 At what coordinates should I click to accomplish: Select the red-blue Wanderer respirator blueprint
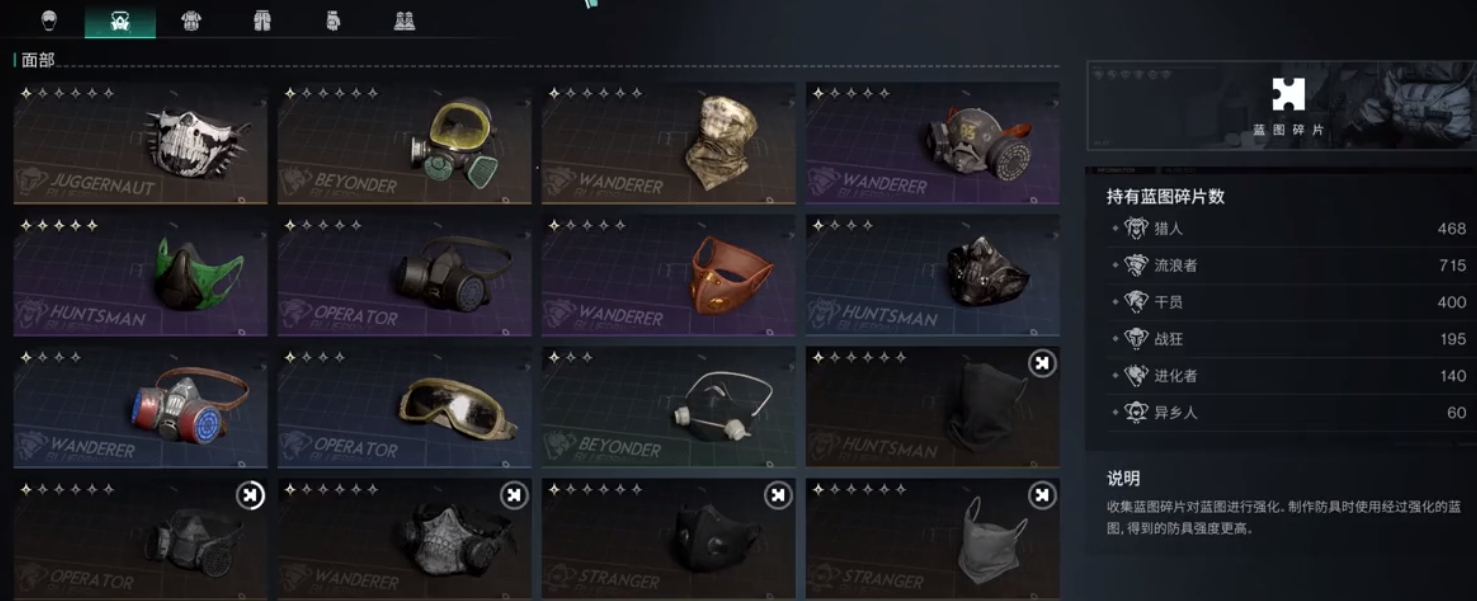(x=140, y=407)
